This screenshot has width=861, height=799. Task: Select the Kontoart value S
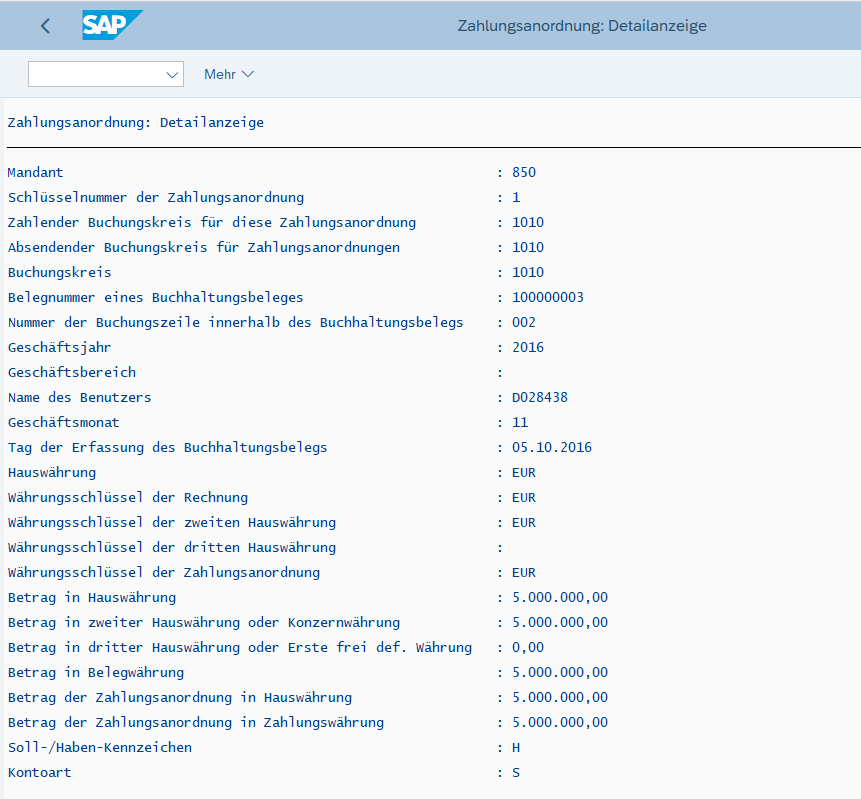[x=516, y=772]
